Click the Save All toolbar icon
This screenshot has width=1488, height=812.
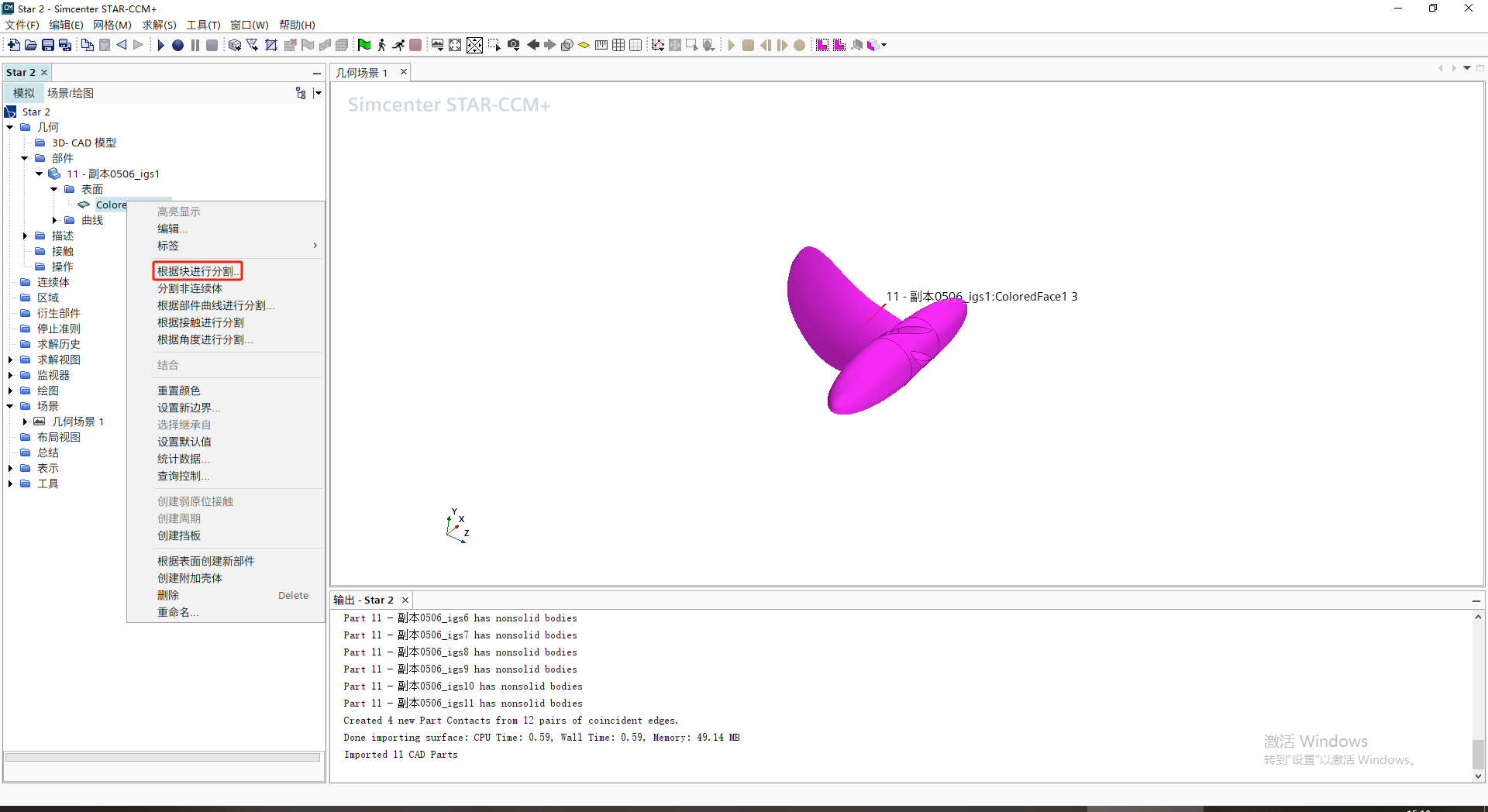click(x=65, y=45)
